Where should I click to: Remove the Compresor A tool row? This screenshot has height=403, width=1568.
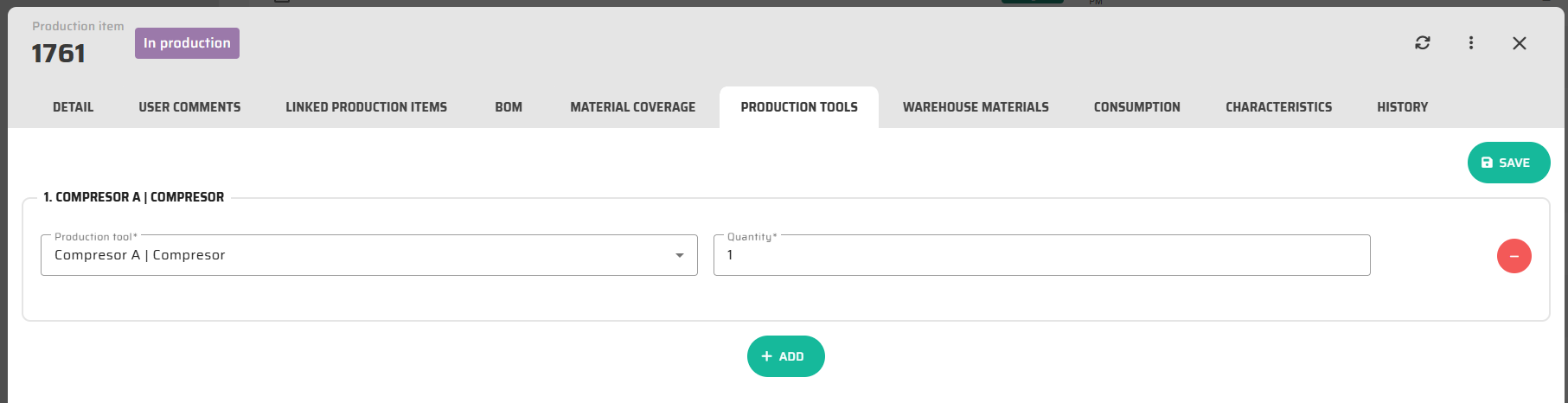tap(1514, 256)
